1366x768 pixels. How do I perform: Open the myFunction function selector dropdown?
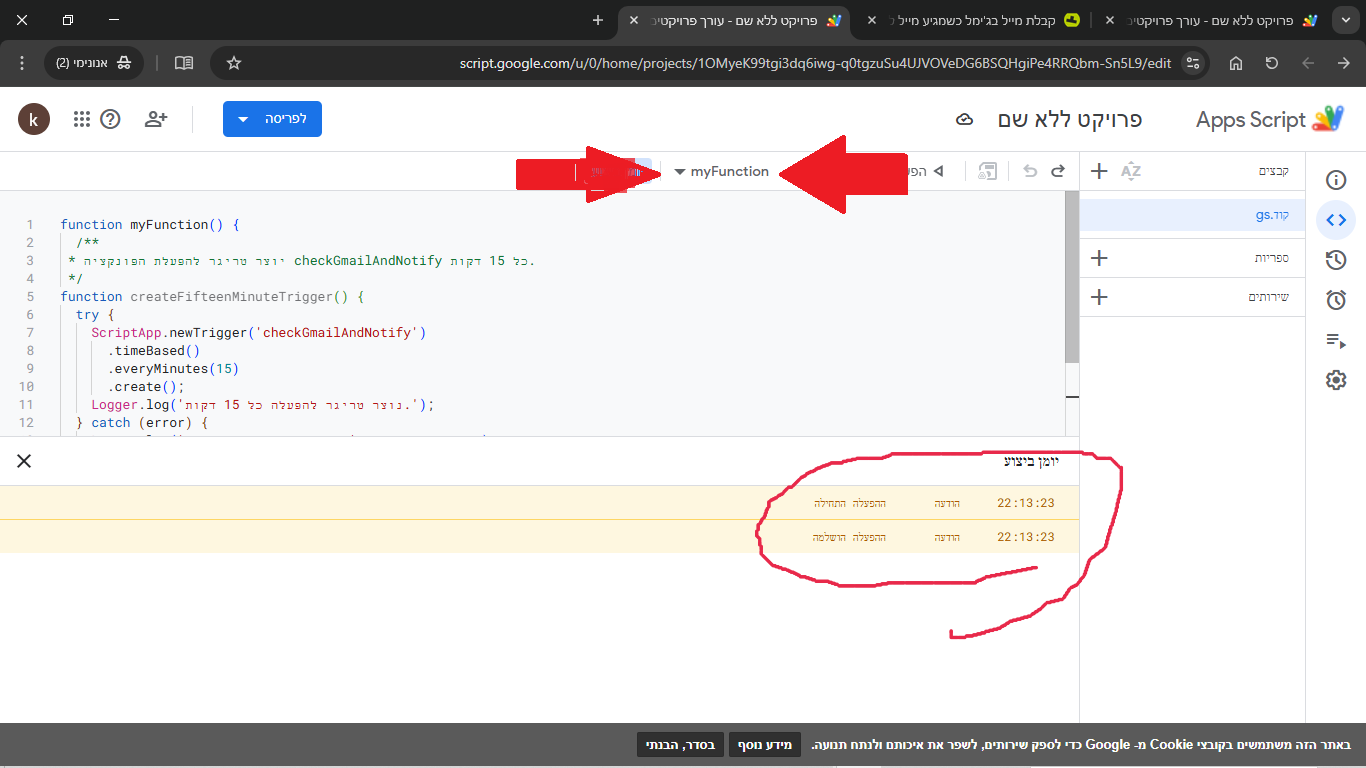click(721, 171)
